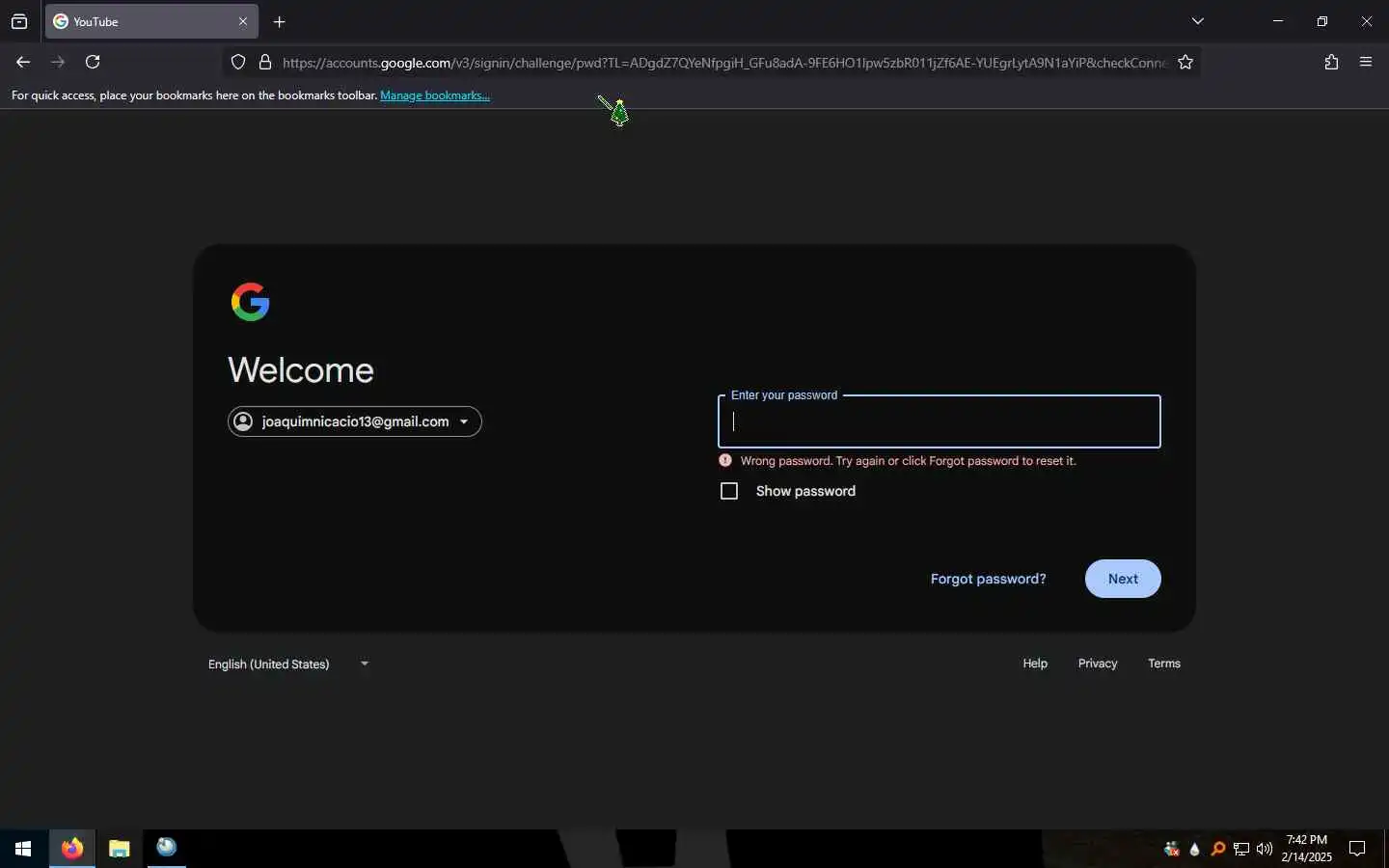Enable the Show password checkbox
Viewport: 1389px width, 868px height.
(x=729, y=491)
